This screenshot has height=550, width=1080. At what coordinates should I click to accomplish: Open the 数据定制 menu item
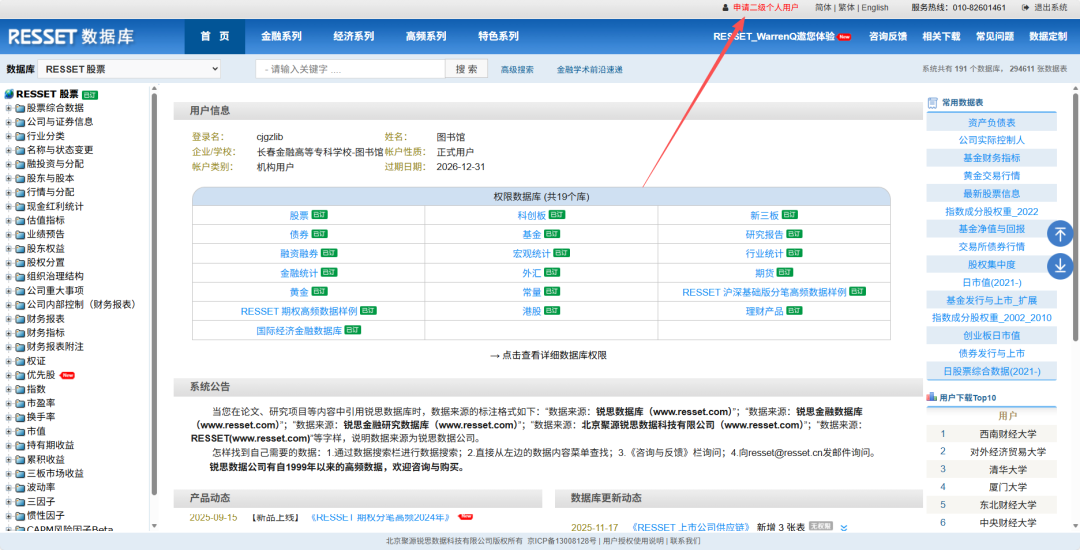(1048, 36)
